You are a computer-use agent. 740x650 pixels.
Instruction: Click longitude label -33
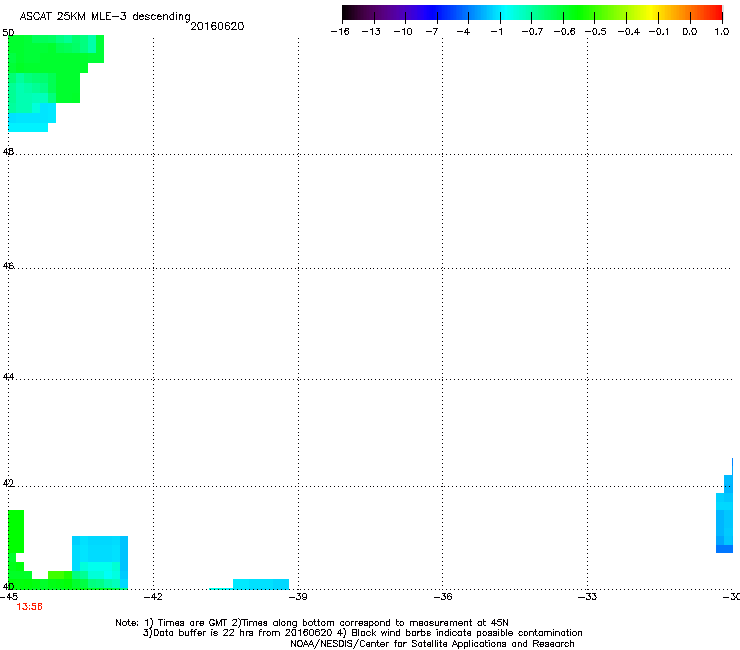(x=587, y=597)
